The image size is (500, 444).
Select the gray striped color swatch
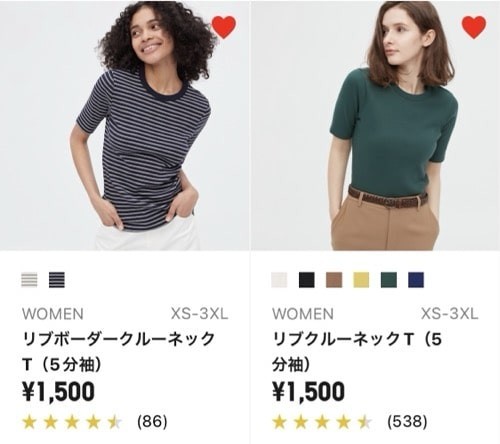pos(29,280)
